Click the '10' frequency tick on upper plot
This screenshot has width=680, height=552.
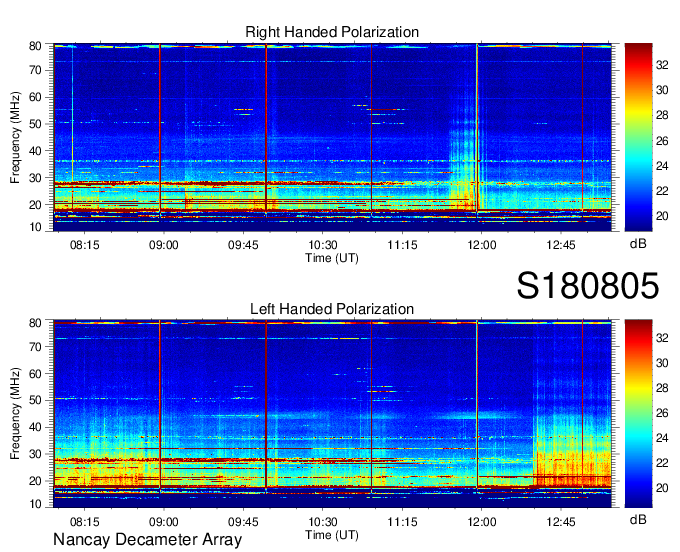point(35,227)
